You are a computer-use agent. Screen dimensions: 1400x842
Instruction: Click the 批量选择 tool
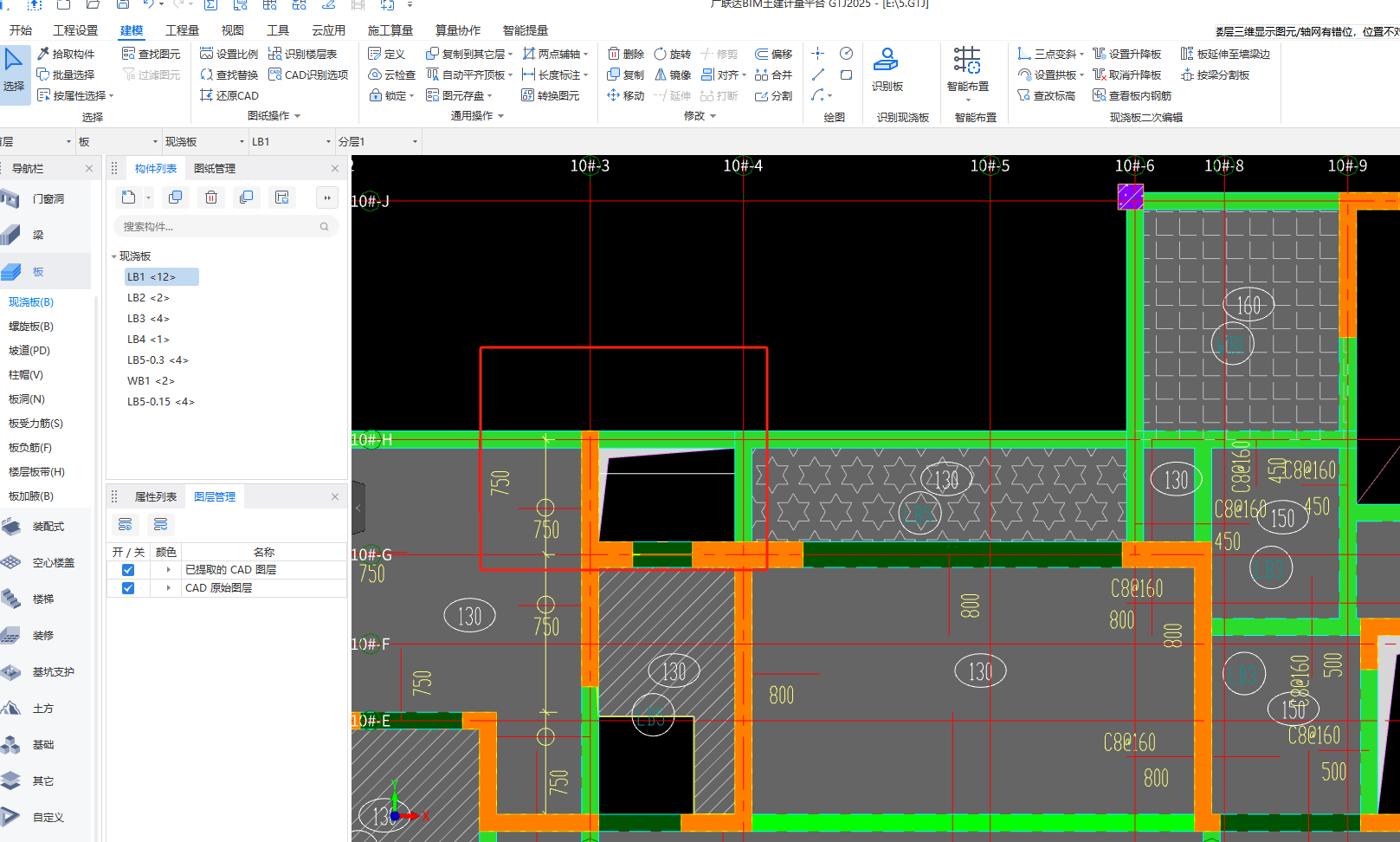tap(66, 74)
